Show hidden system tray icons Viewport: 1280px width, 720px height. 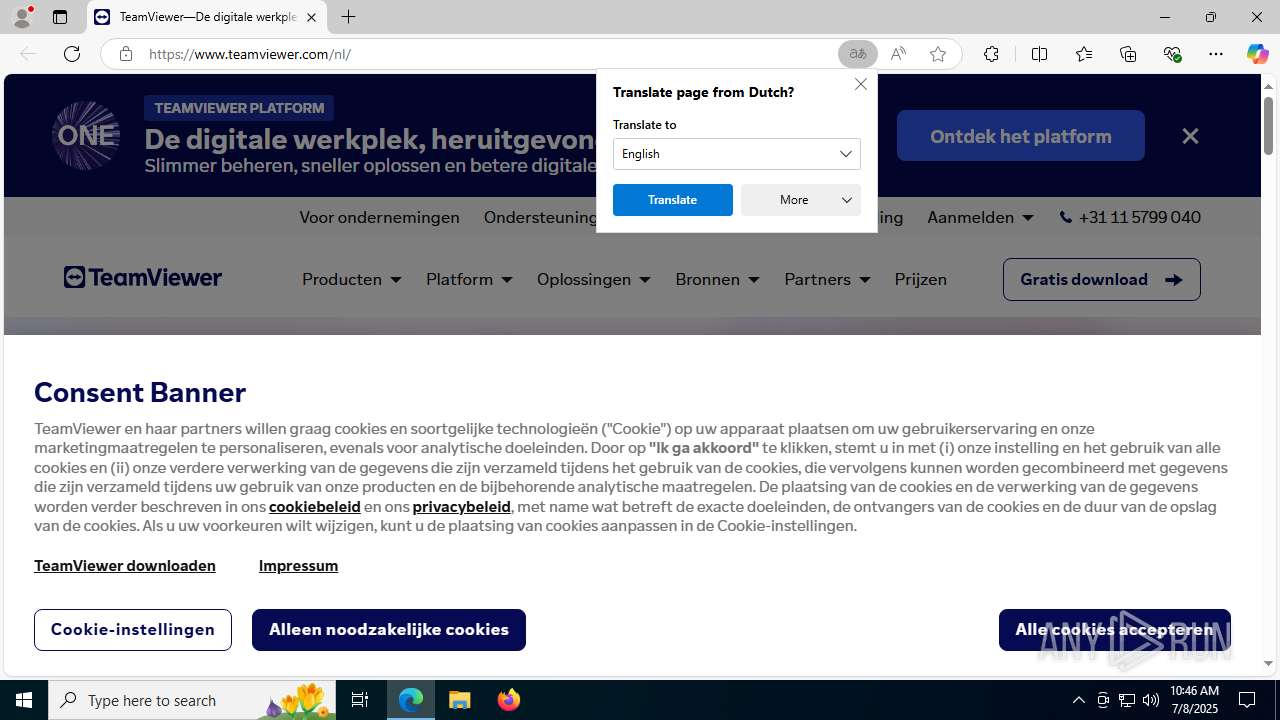coord(1078,700)
